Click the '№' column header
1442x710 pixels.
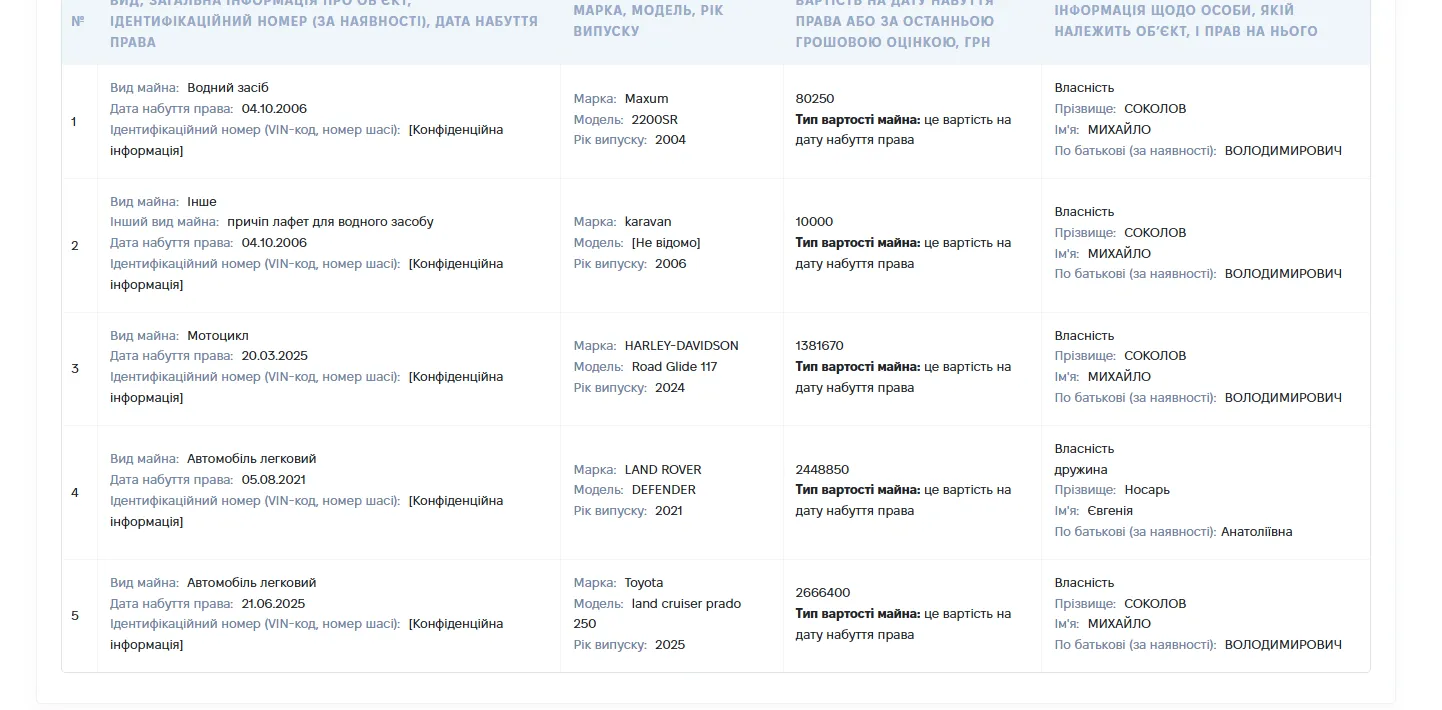click(78, 22)
